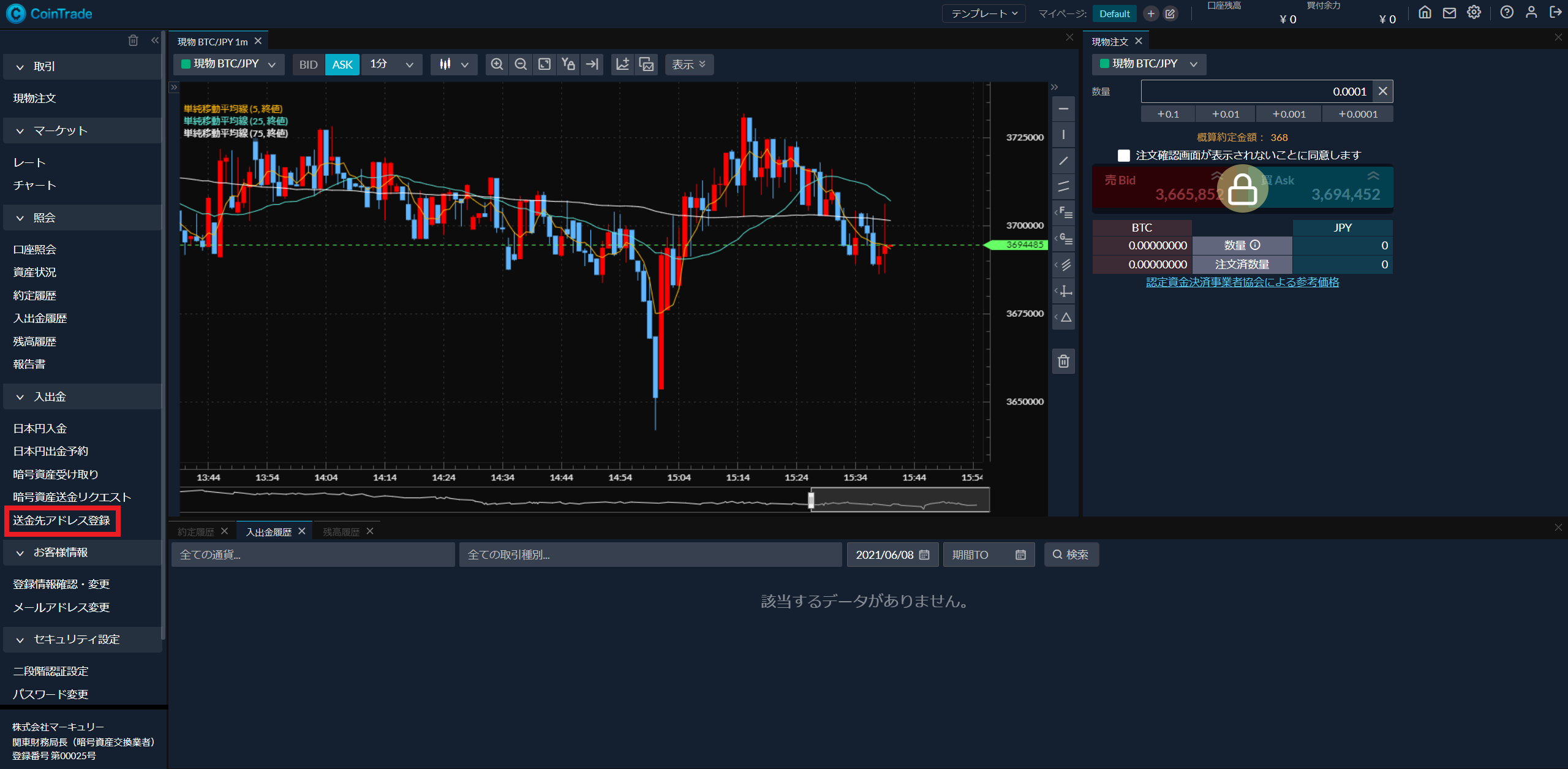The height and width of the screenshot is (769, 1568).
Task: Select the BID price toggle
Action: [x=309, y=64]
